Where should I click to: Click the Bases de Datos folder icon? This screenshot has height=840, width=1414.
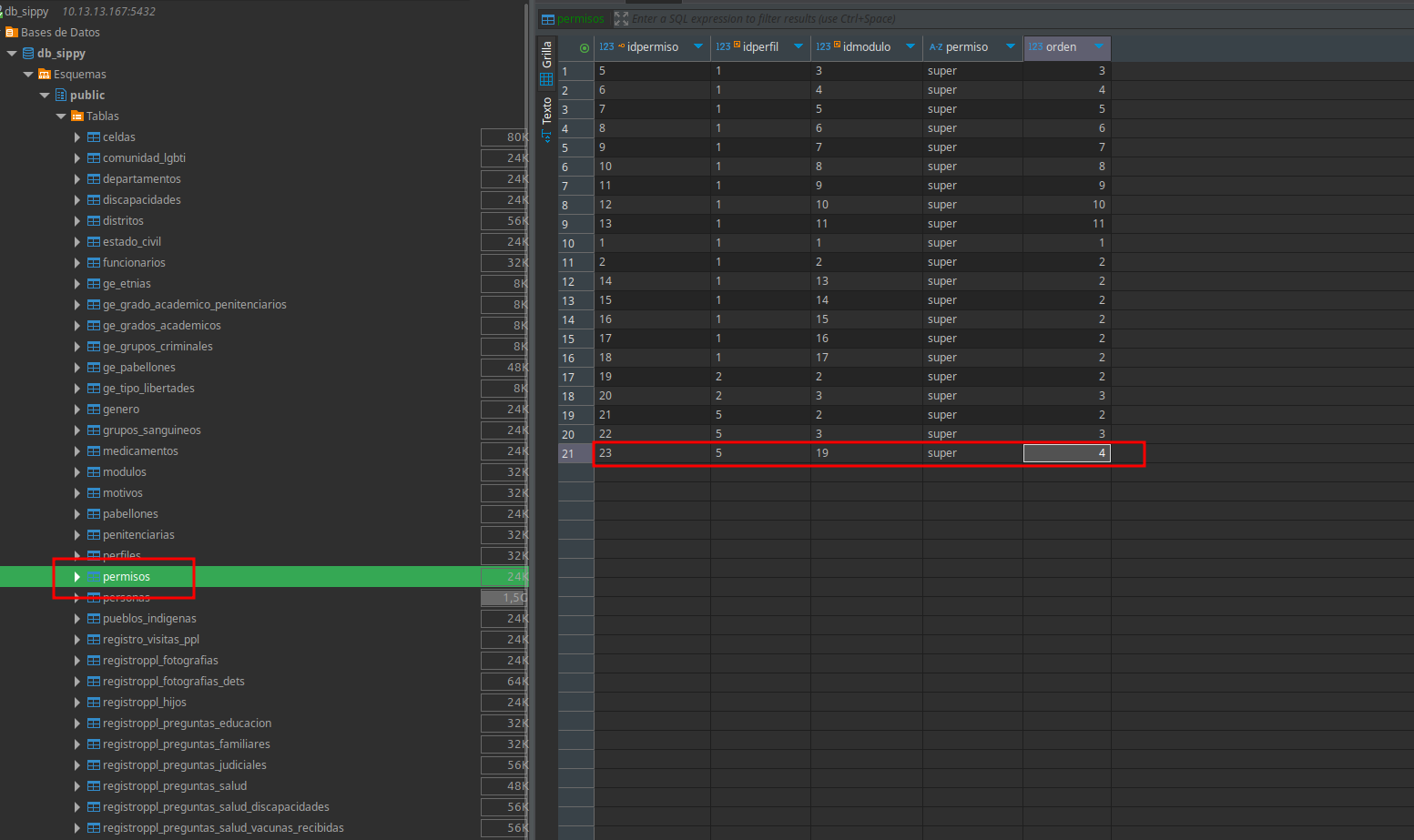(x=12, y=33)
